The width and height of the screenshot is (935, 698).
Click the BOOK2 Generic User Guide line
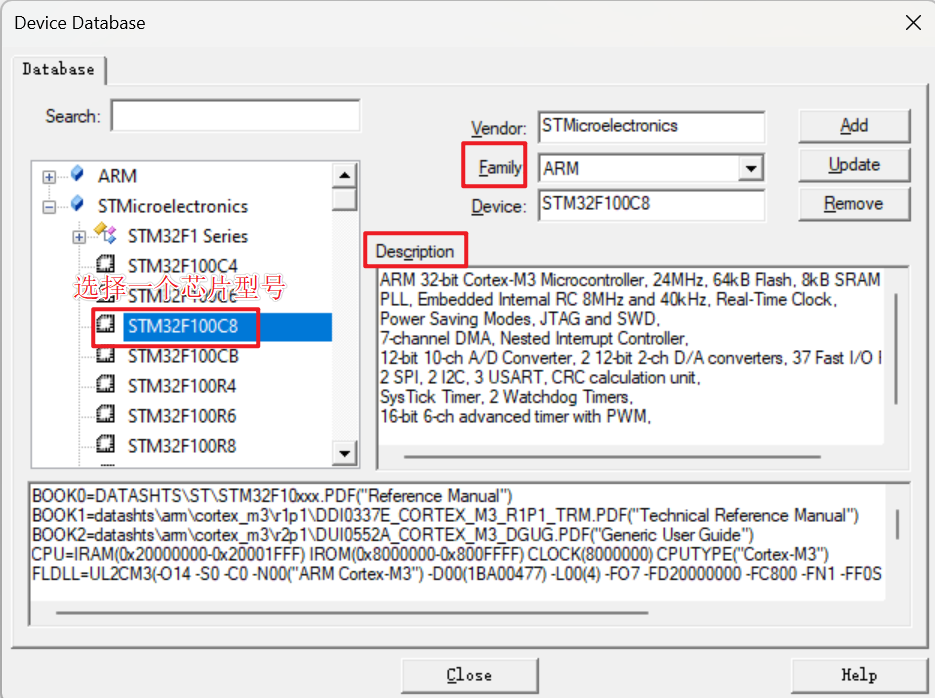click(x=393, y=535)
